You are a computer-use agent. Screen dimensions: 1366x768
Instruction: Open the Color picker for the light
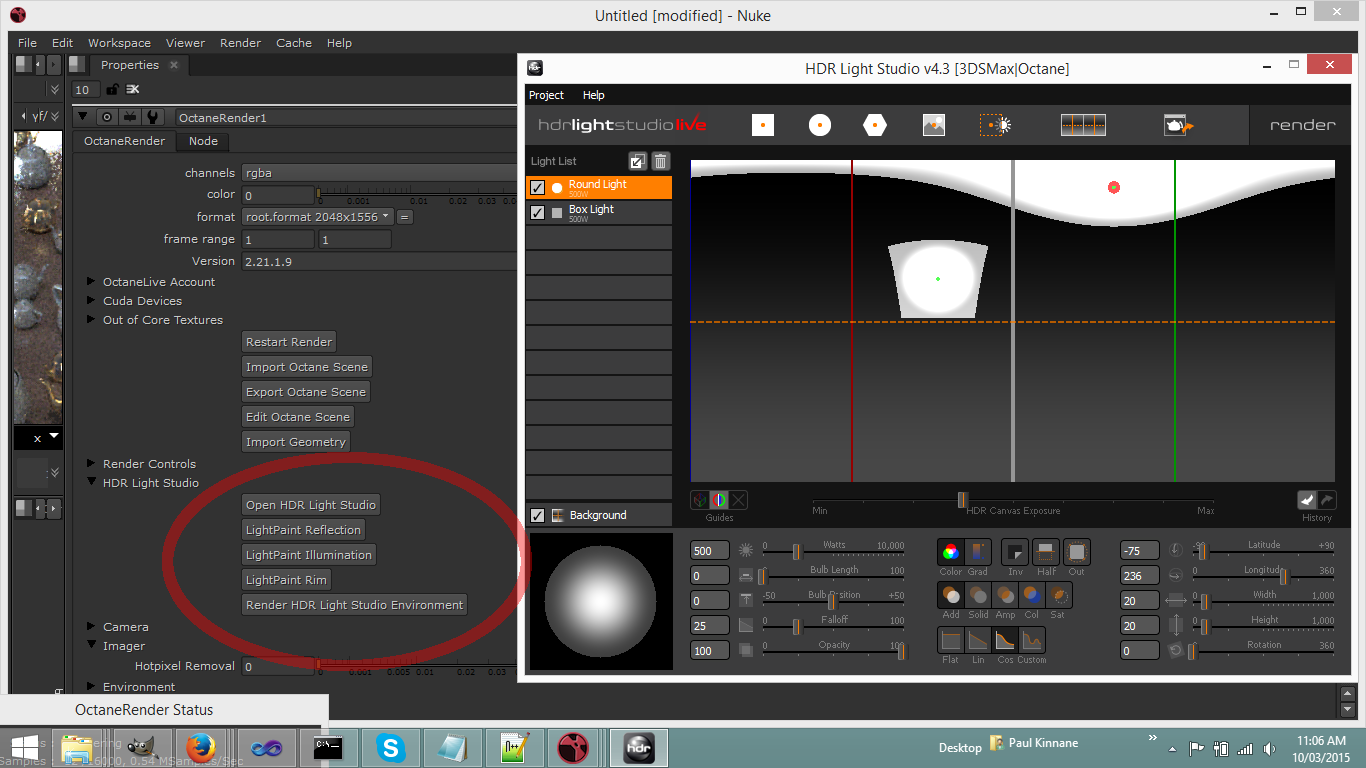click(951, 551)
